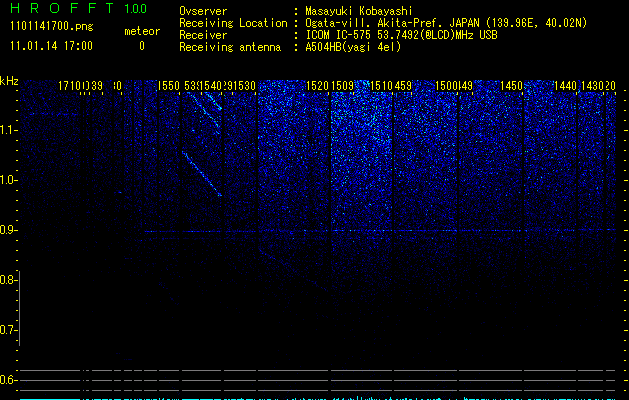Click the HROFFT program title
629x400 pixels.
pos(62,8)
